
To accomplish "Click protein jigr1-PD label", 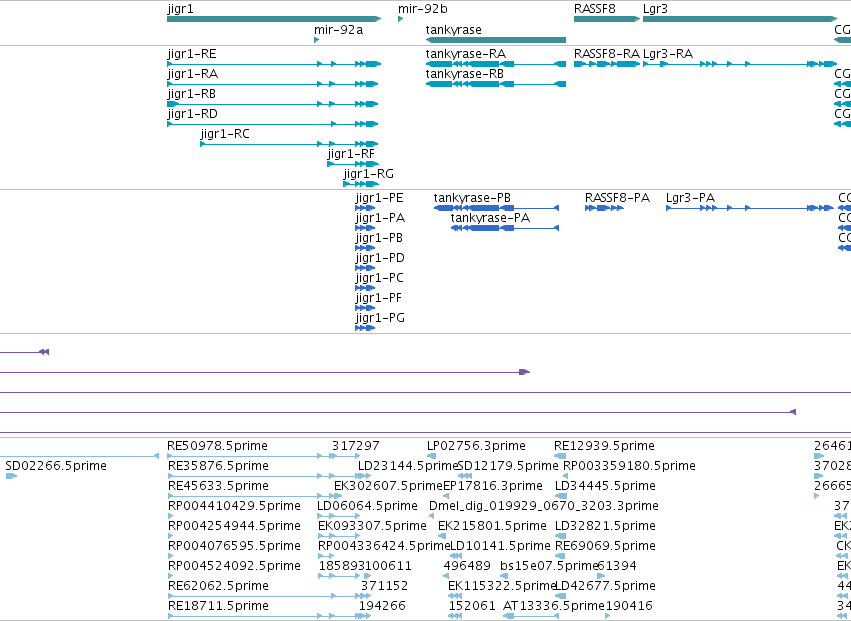I will (380, 258).
